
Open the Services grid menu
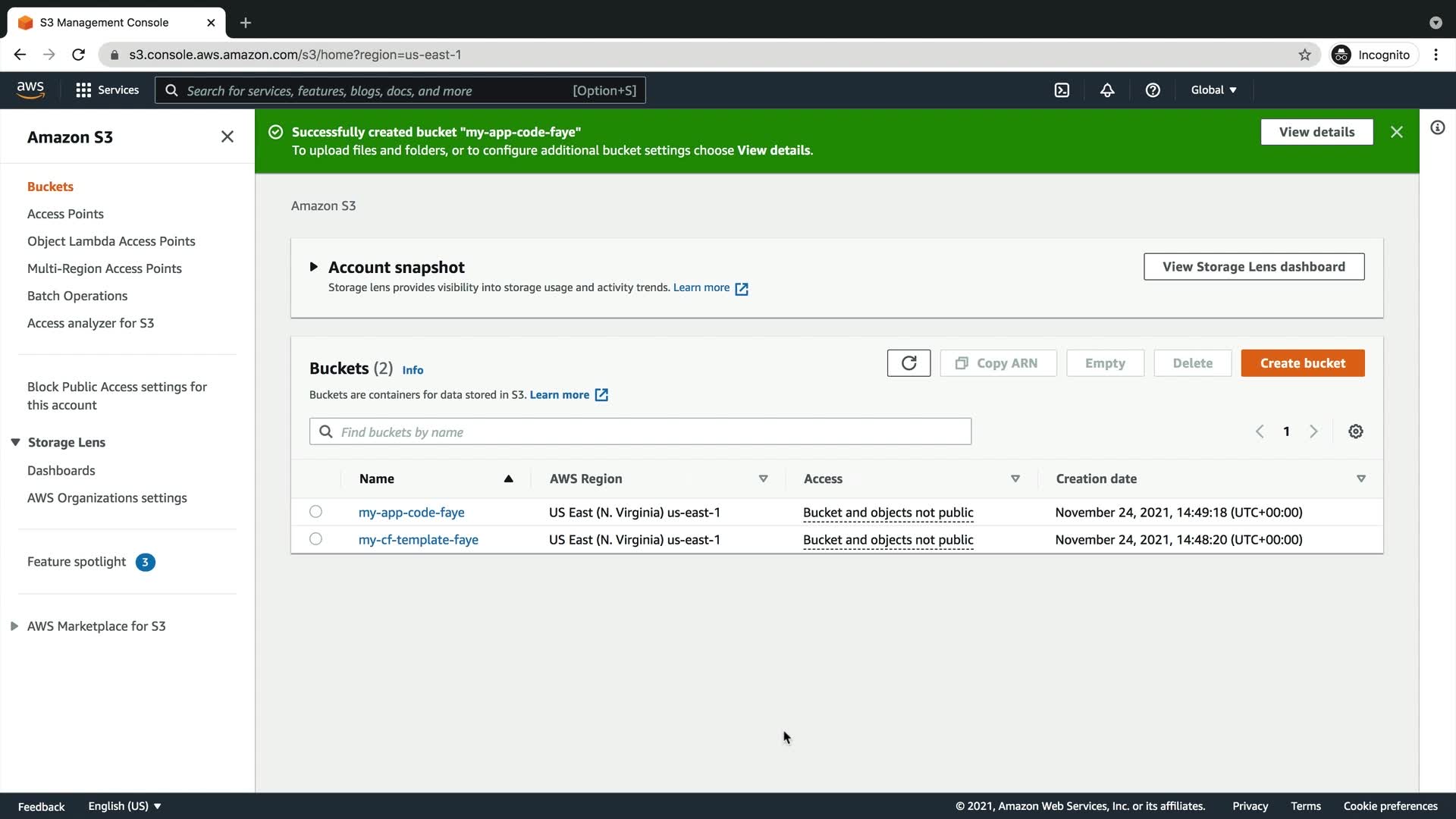tap(107, 90)
